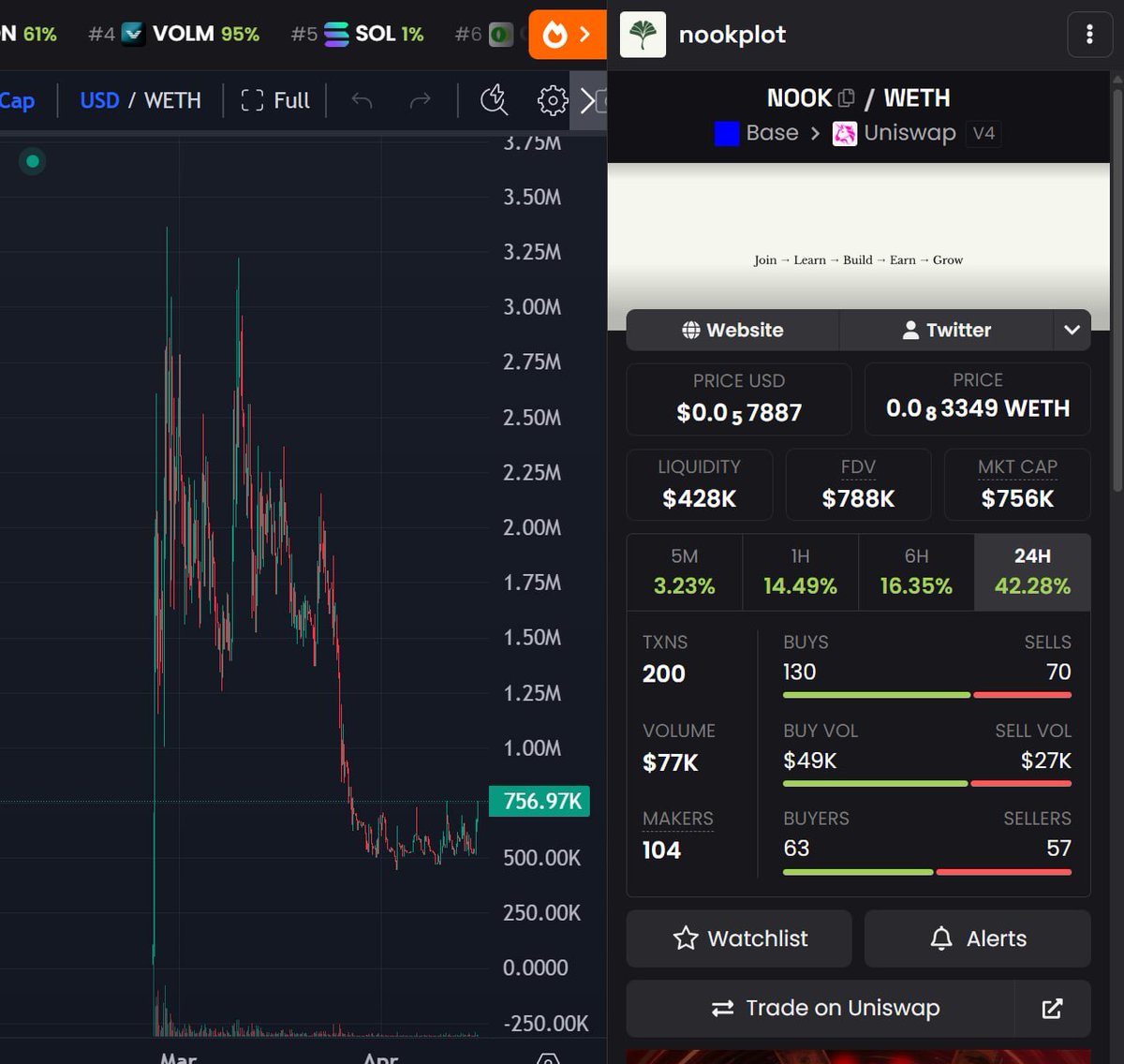This screenshot has height=1064, width=1124.
Task: Copy NOOK token address icon
Action: (x=847, y=98)
